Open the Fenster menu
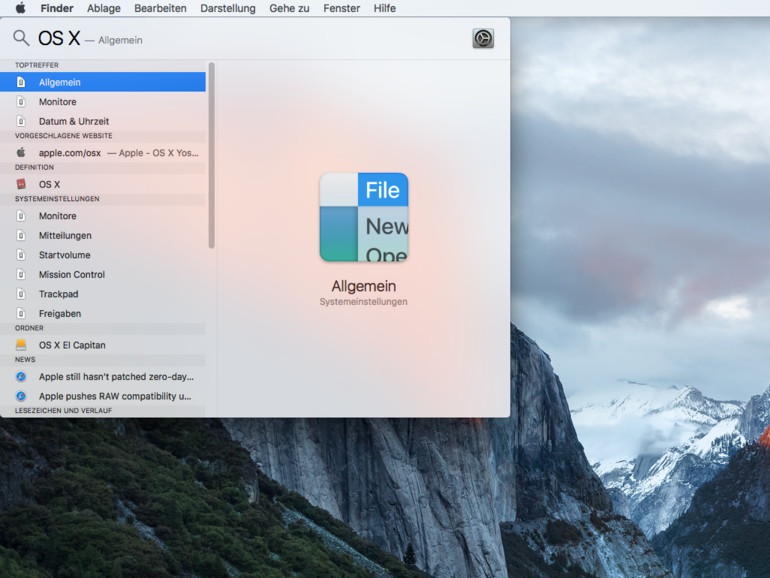The height and width of the screenshot is (578, 770). 341,8
